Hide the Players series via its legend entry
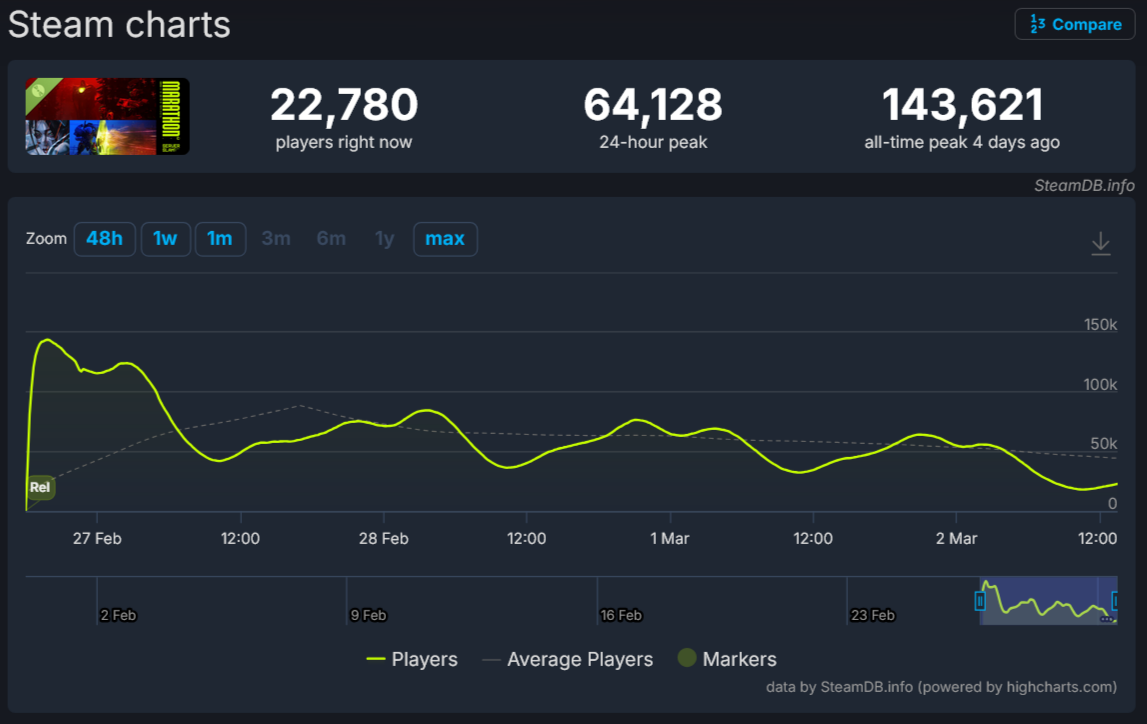 (x=423, y=659)
